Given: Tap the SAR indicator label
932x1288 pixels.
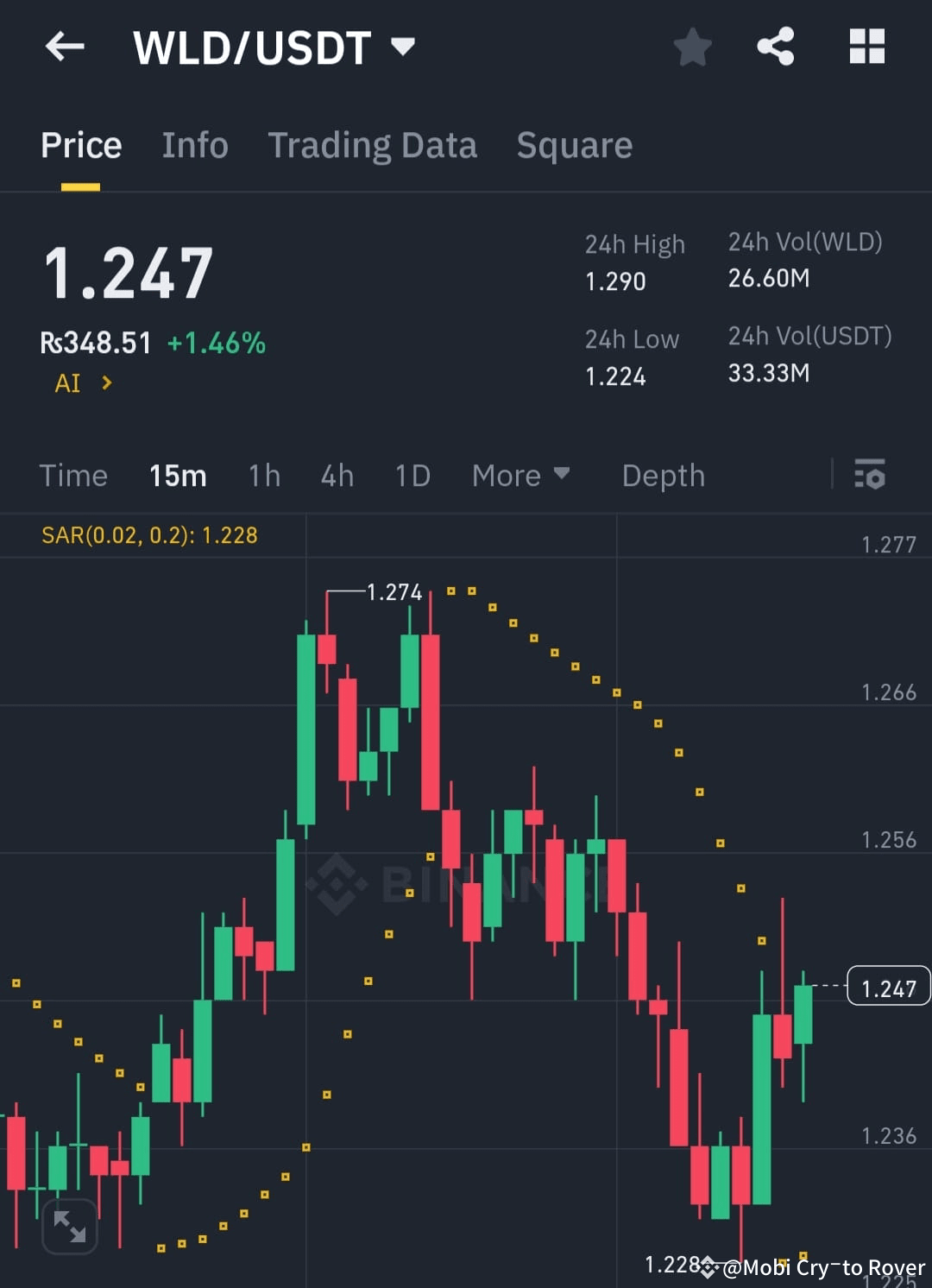Looking at the screenshot, I should click(x=148, y=535).
